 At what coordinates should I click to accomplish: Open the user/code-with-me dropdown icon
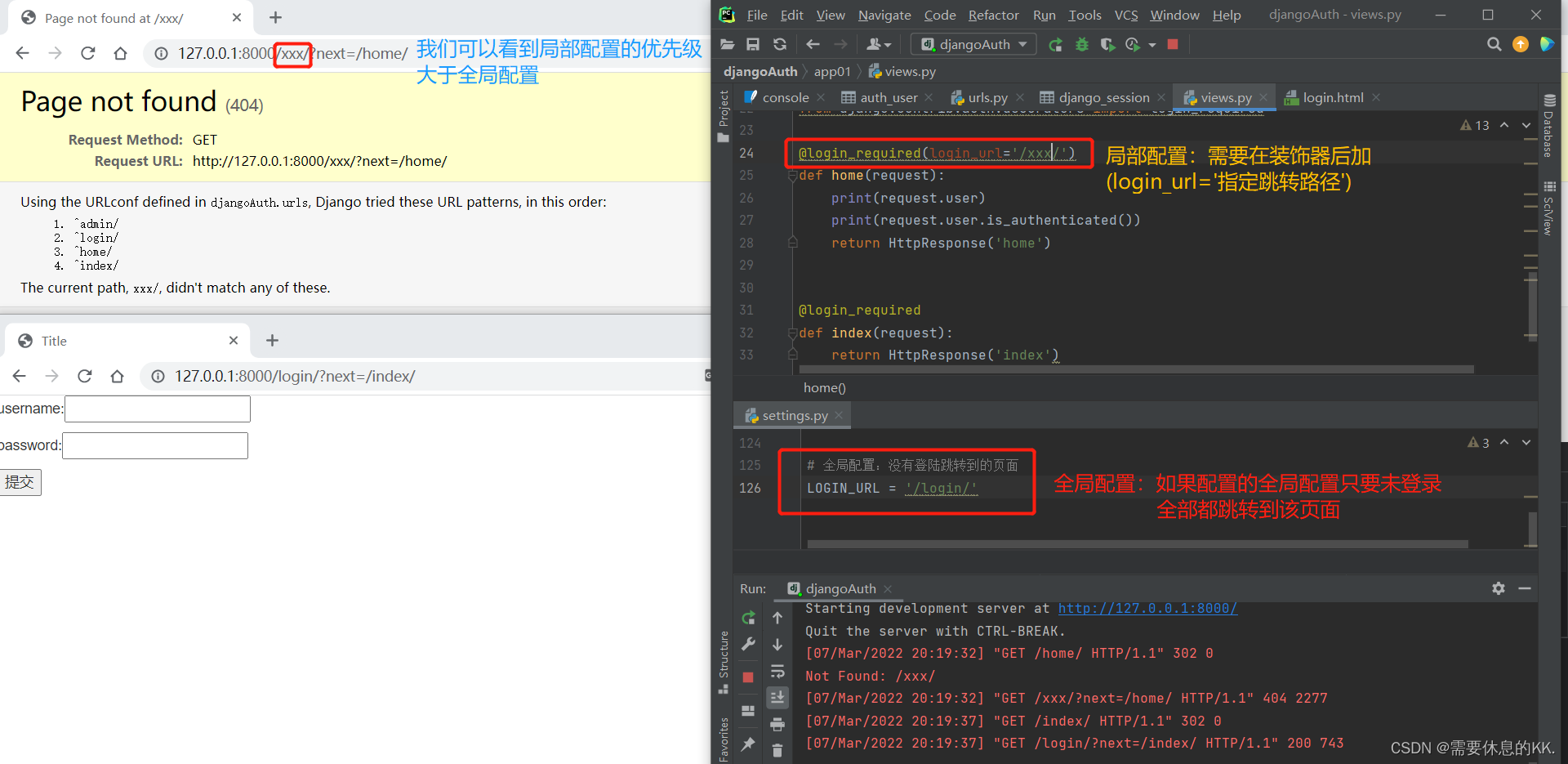point(879,44)
